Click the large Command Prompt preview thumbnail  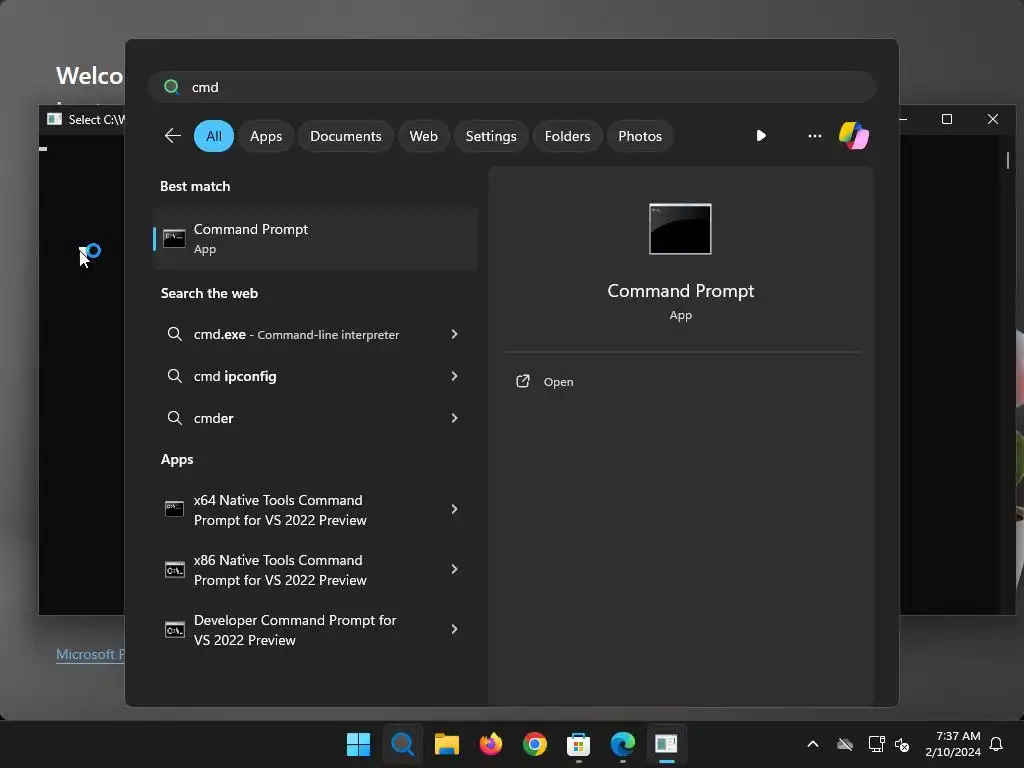click(x=680, y=229)
